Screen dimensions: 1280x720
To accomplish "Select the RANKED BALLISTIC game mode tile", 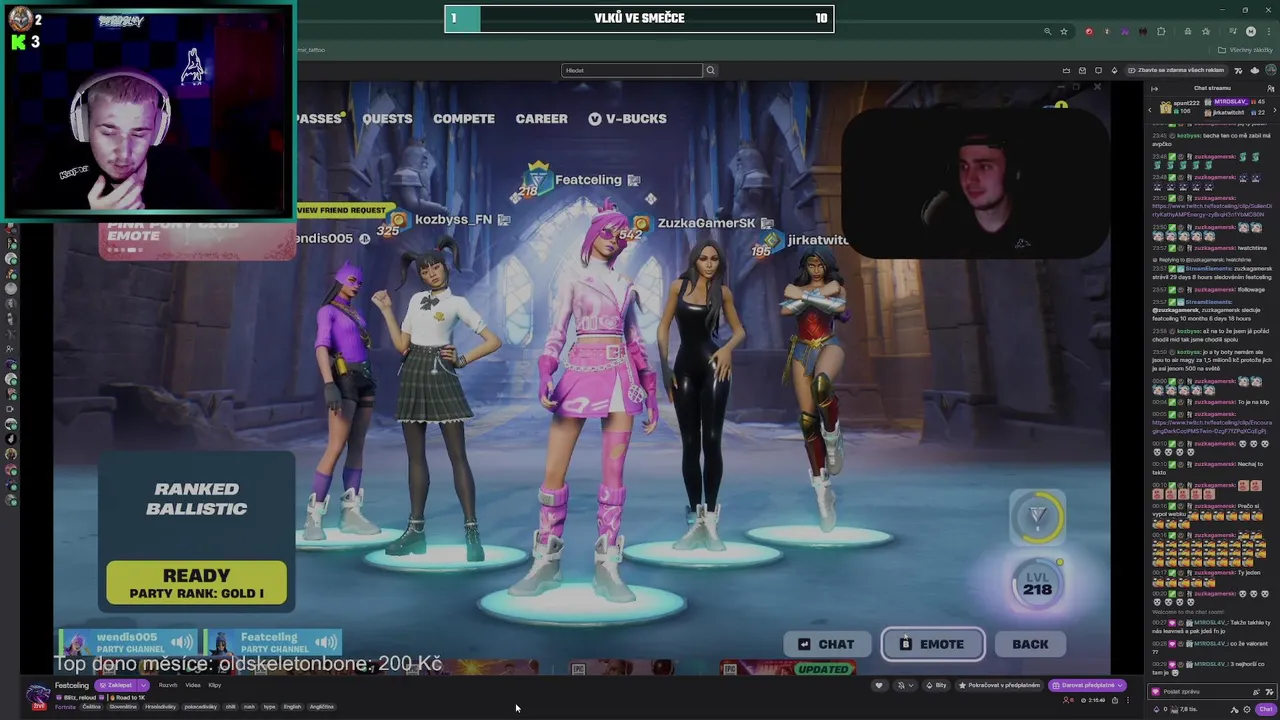I will (x=196, y=498).
